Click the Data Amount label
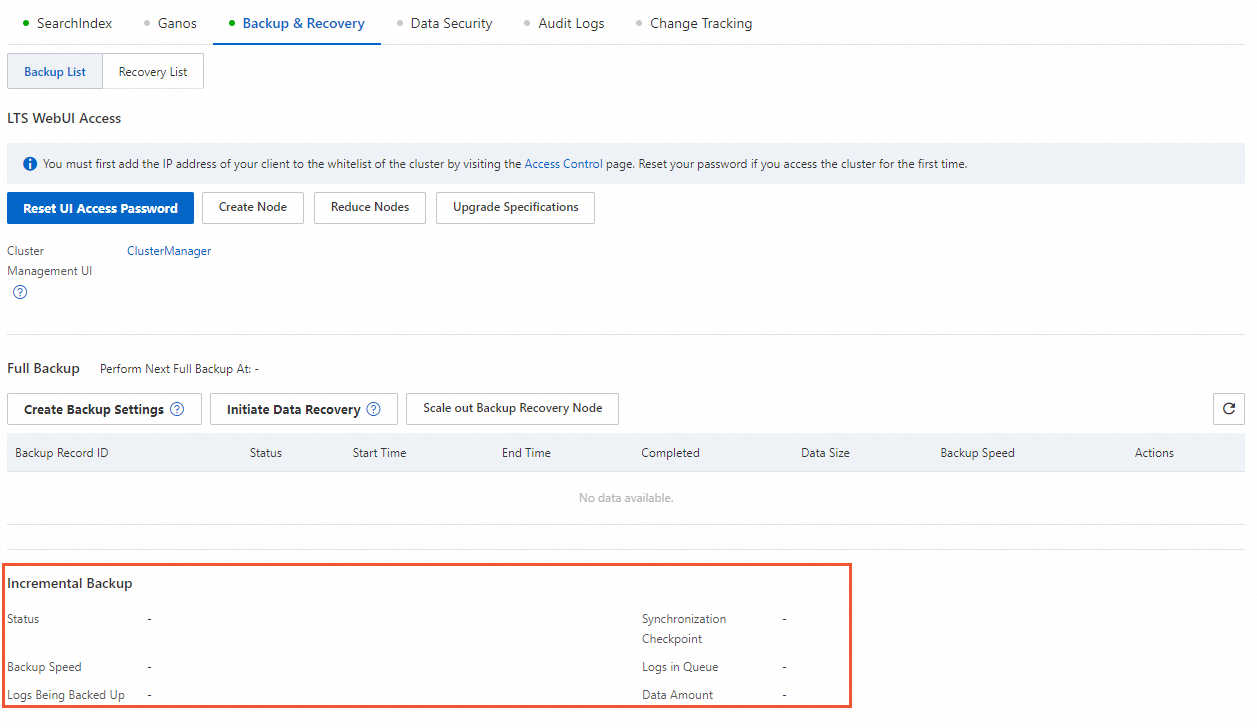The image size is (1257, 728). 678,695
